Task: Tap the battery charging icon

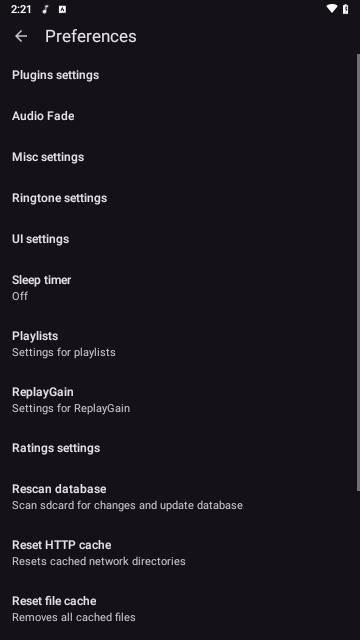Action: click(345, 9)
